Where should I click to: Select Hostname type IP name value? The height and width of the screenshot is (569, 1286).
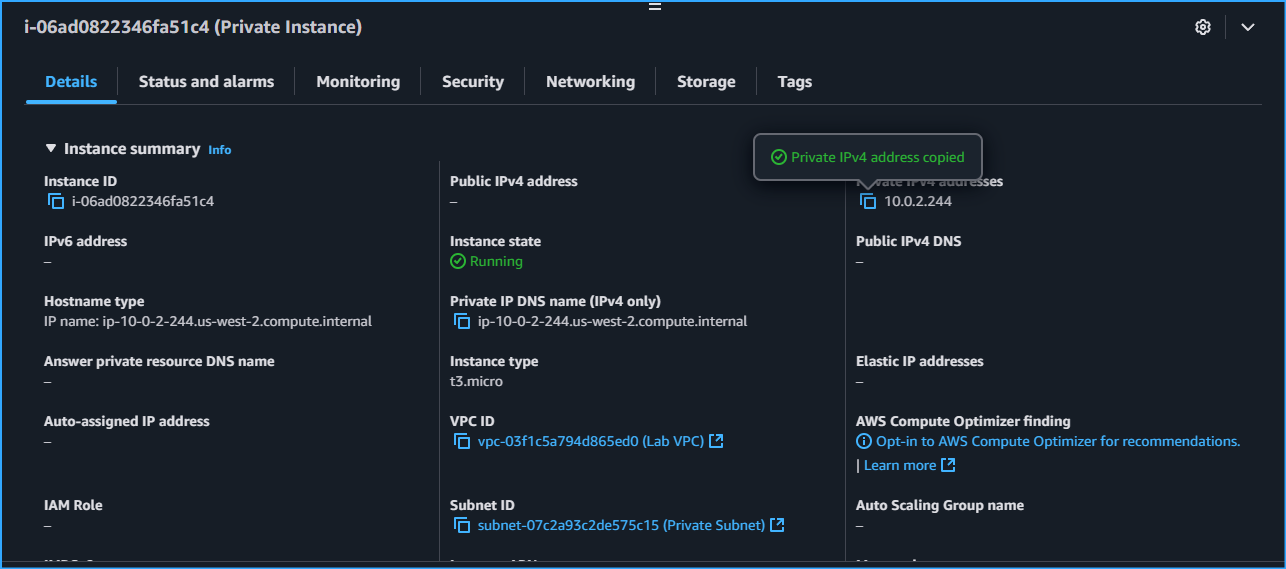(x=208, y=321)
